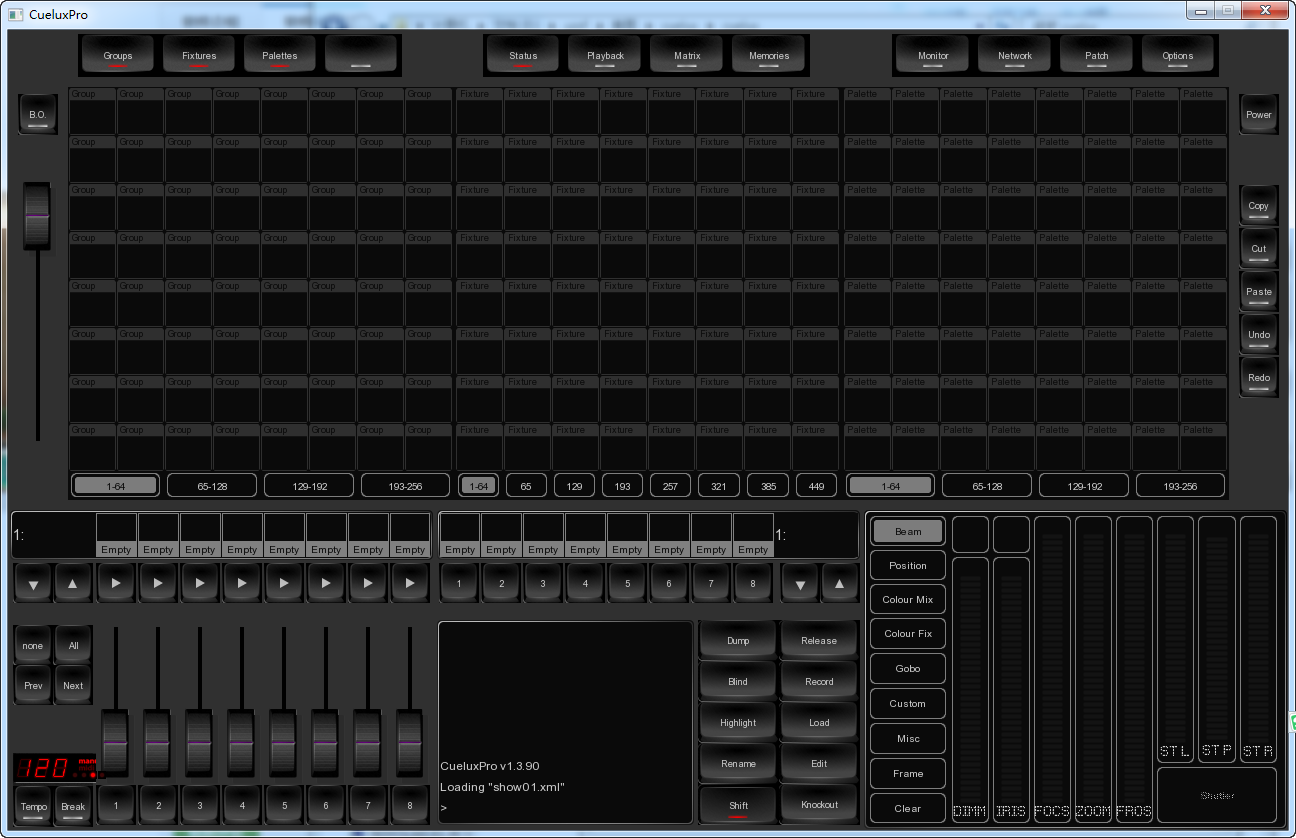Screen dimensions: 1296x838
Task: Click page up arrow right of button 8
Action: coord(840,583)
